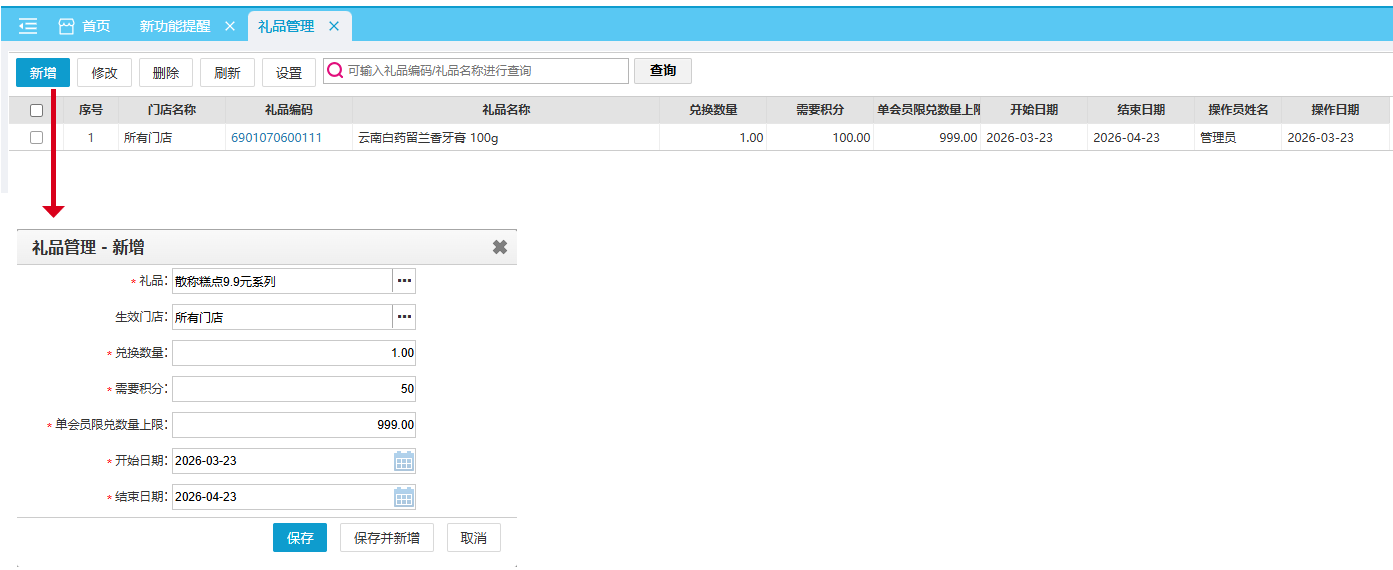
Task: Click the 保存 button in dialog
Action: tap(300, 538)
